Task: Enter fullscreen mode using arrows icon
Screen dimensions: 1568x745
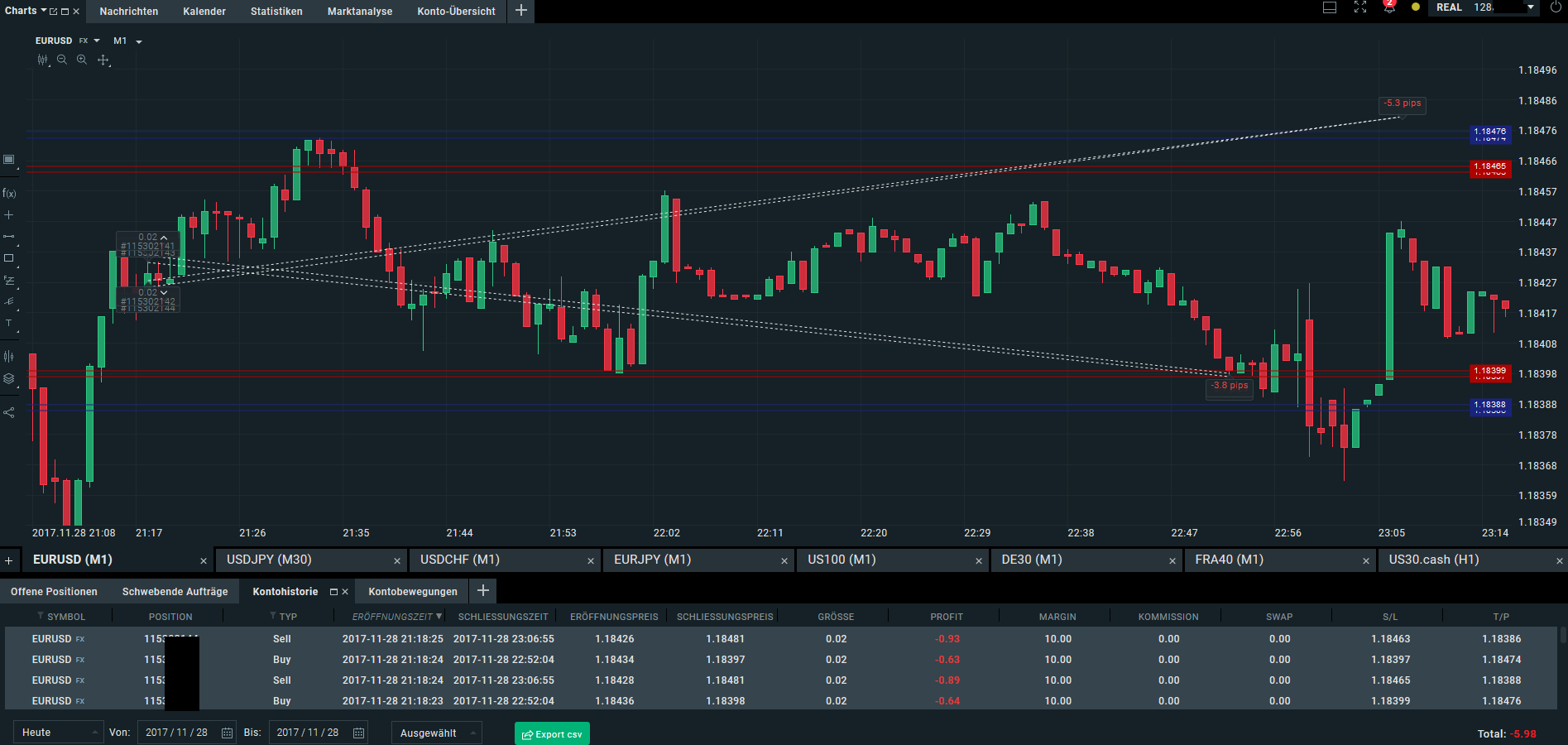Action: [x=1360, y=7]
